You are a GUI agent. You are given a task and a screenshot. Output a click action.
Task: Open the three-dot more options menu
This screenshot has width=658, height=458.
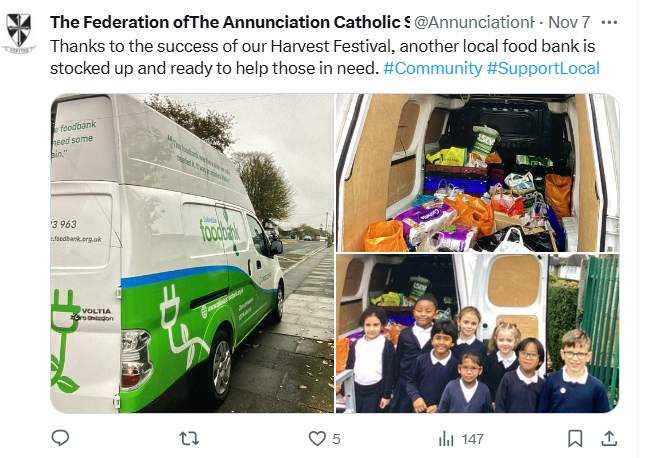[609, 22]
